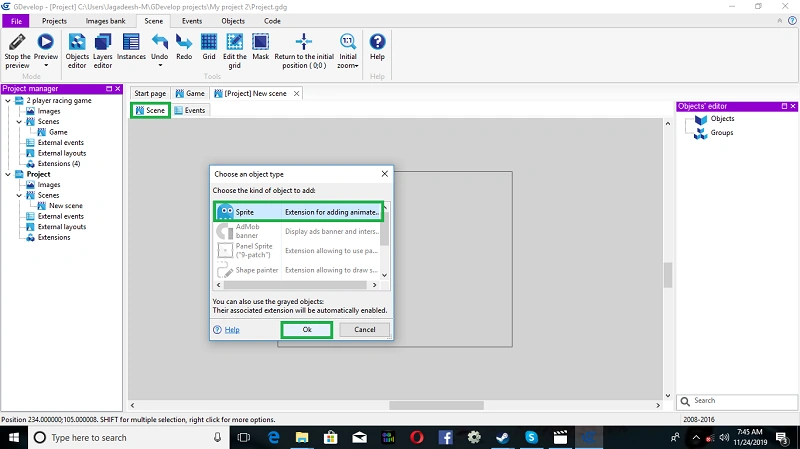Screen dimensions: 800x449
Task: Open Undo history dropdown arrow
Action: [160, 65]
